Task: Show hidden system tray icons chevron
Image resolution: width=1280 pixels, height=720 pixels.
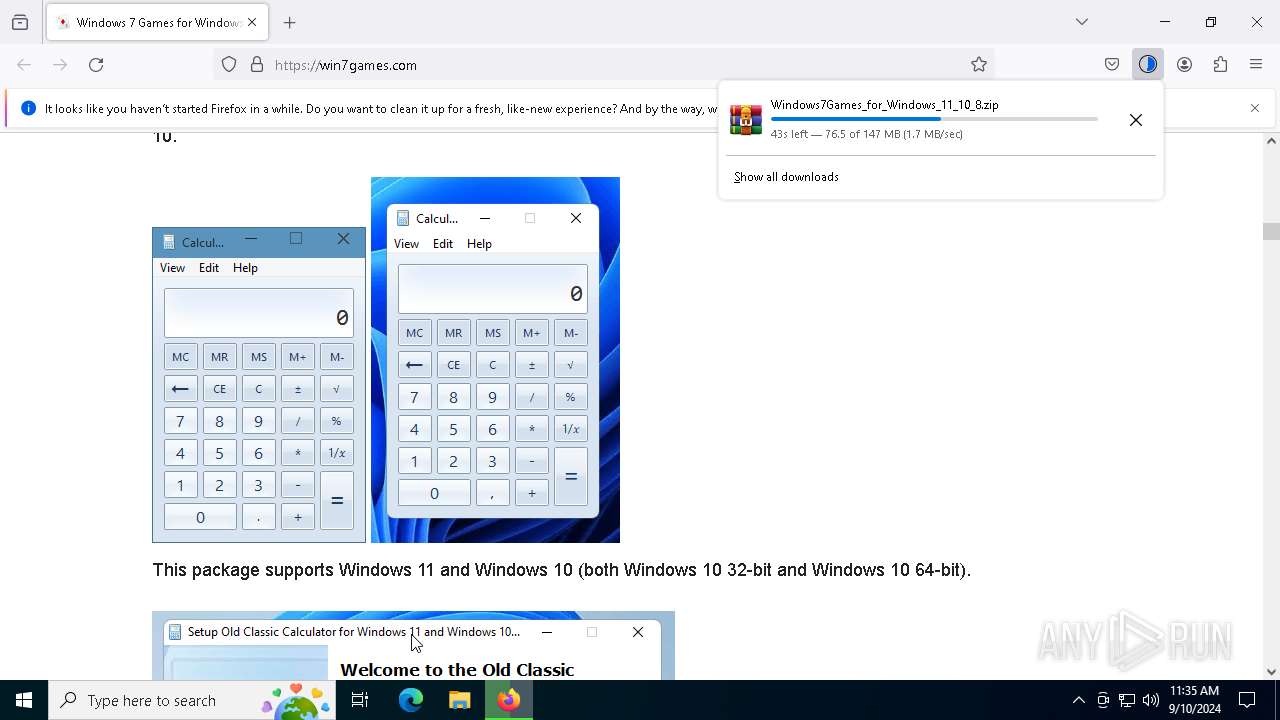Action: 1078,700
